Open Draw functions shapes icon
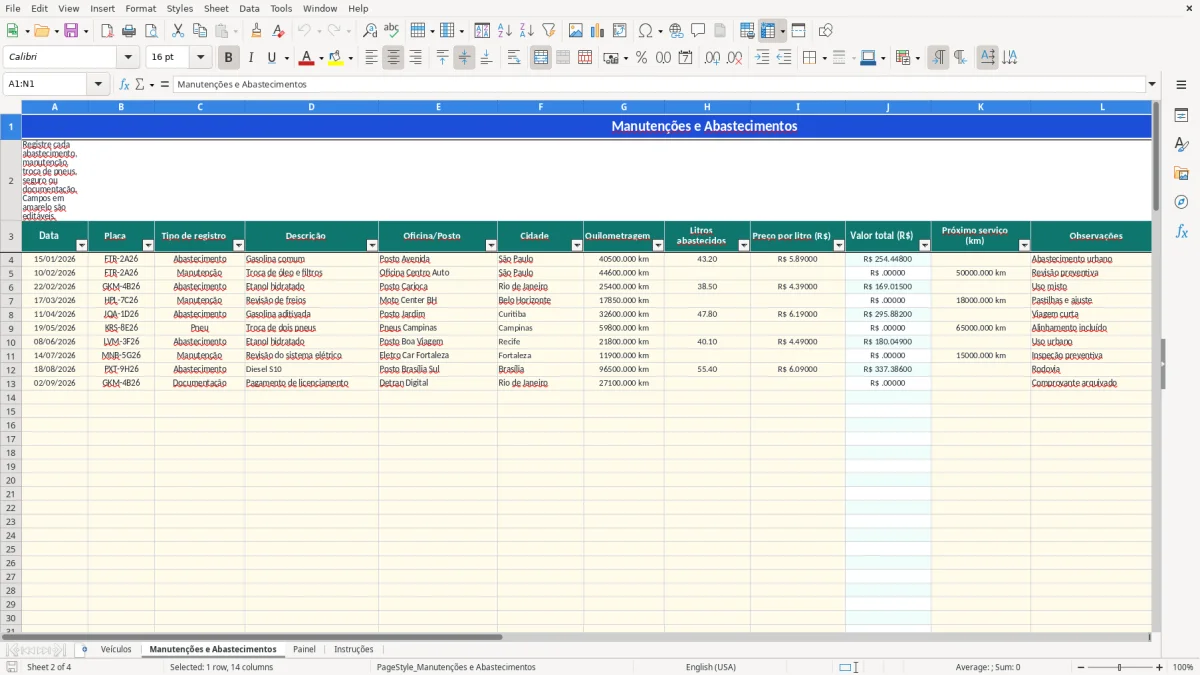Screen dimensions: 1200x675 (825, 31)
